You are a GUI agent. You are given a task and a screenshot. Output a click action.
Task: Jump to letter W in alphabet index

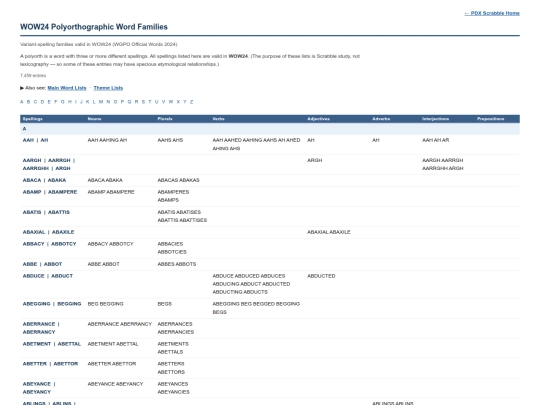pos(171,102)
